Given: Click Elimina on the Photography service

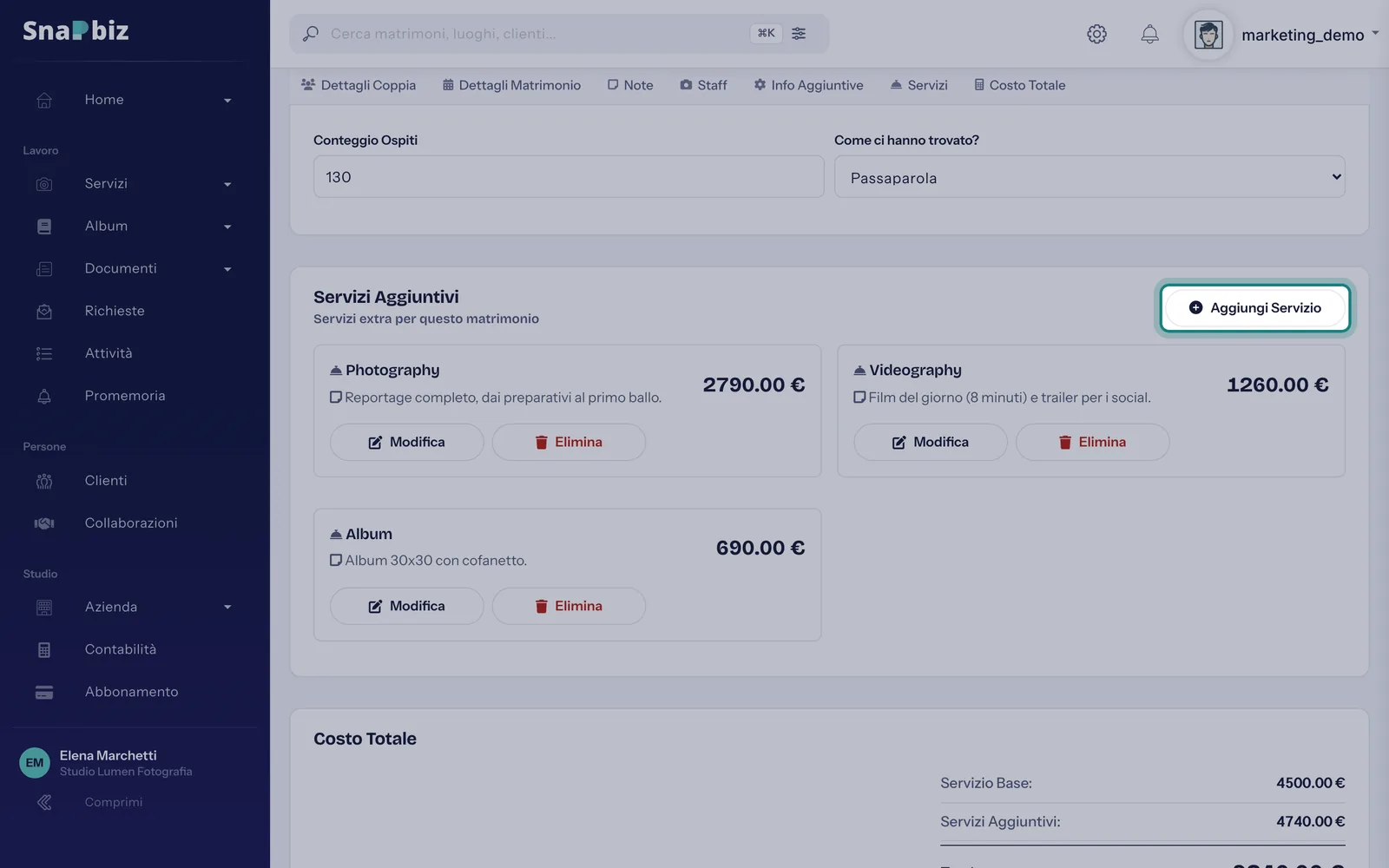Looking at the screenshot, I should coord(569,442).
